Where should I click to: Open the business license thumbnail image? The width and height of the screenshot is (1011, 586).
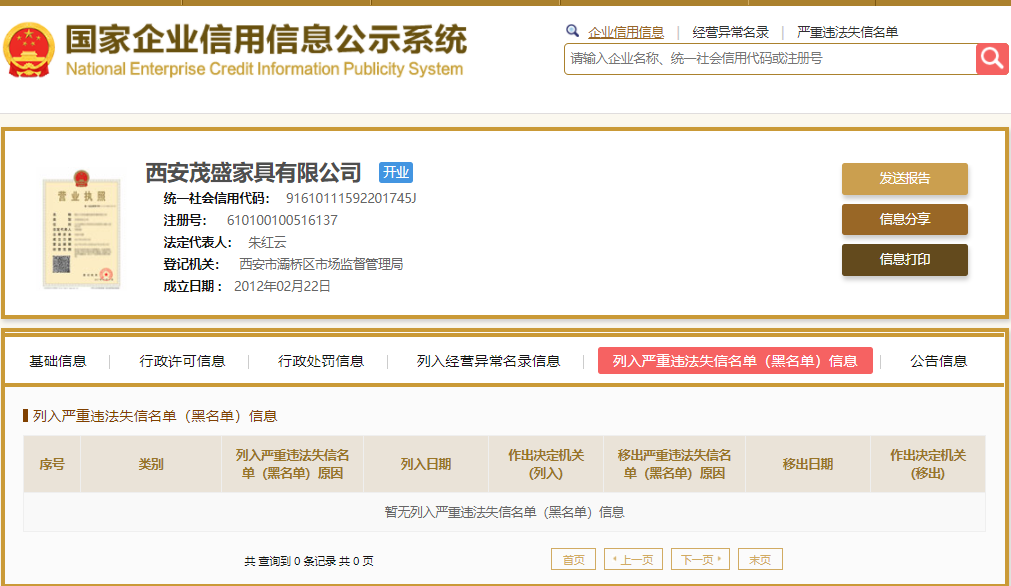[x=81, y=229]
